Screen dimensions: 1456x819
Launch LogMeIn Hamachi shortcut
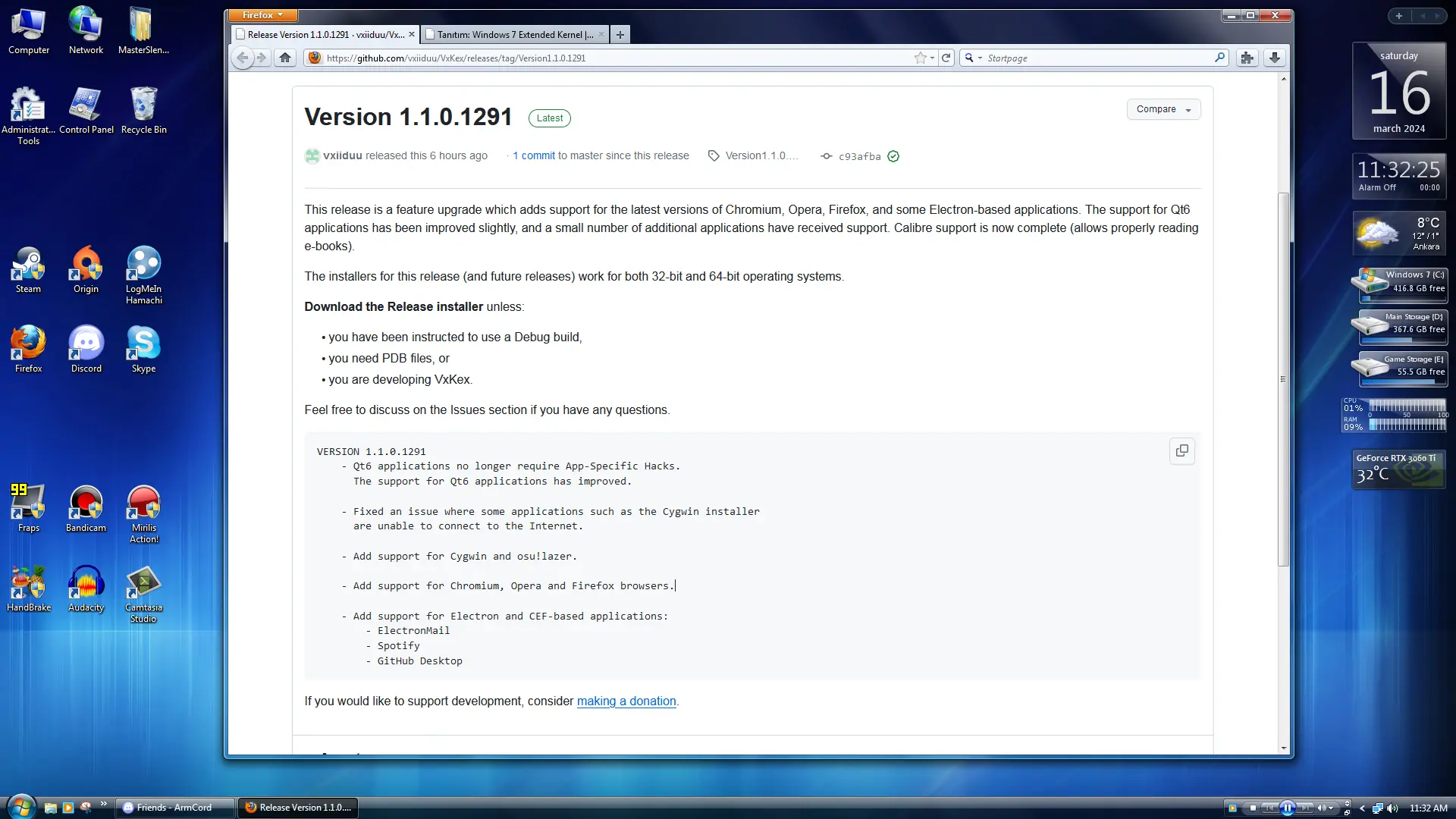coord(143,275)
